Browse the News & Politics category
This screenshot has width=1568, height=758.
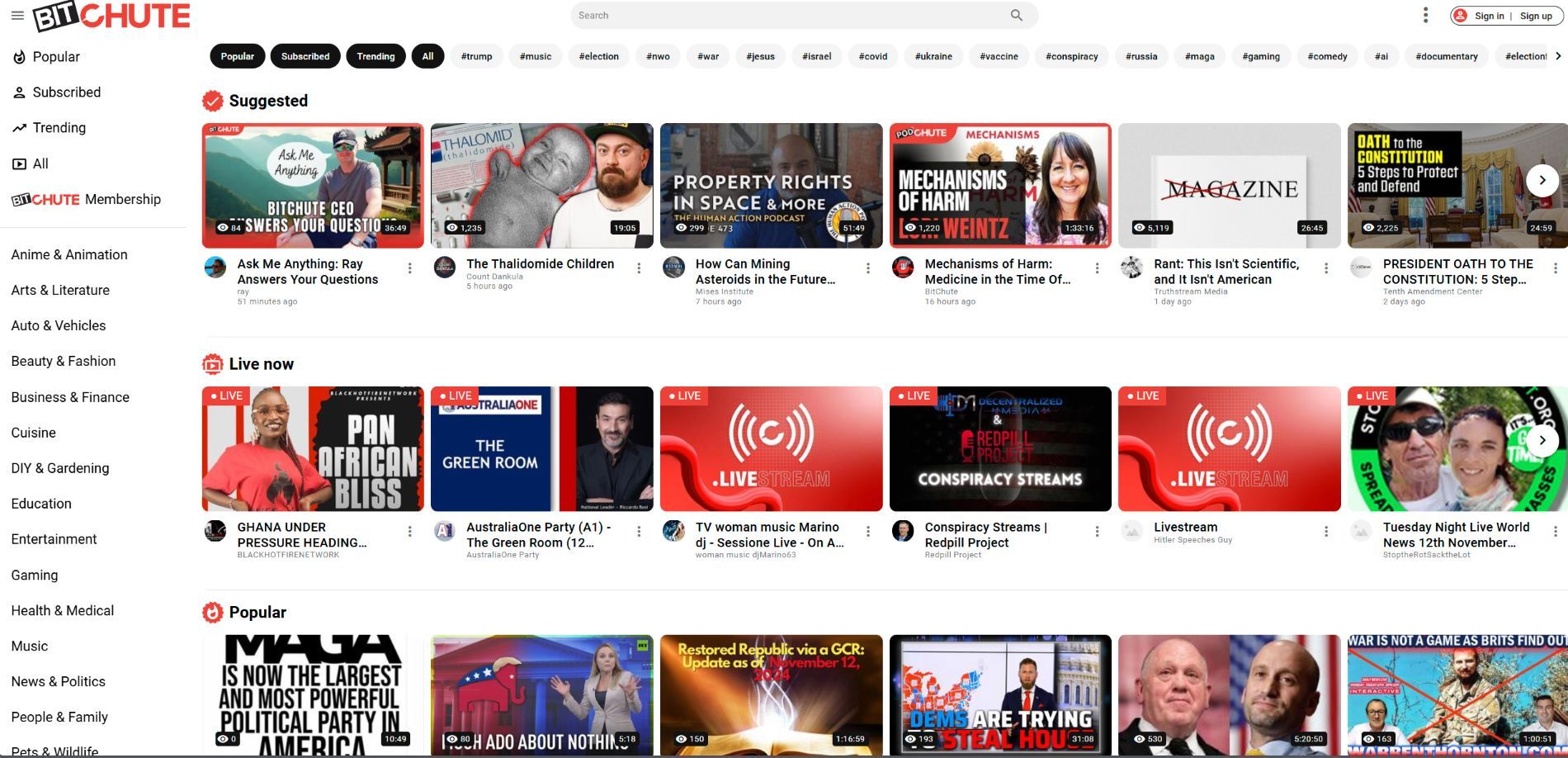click(59, 682)
